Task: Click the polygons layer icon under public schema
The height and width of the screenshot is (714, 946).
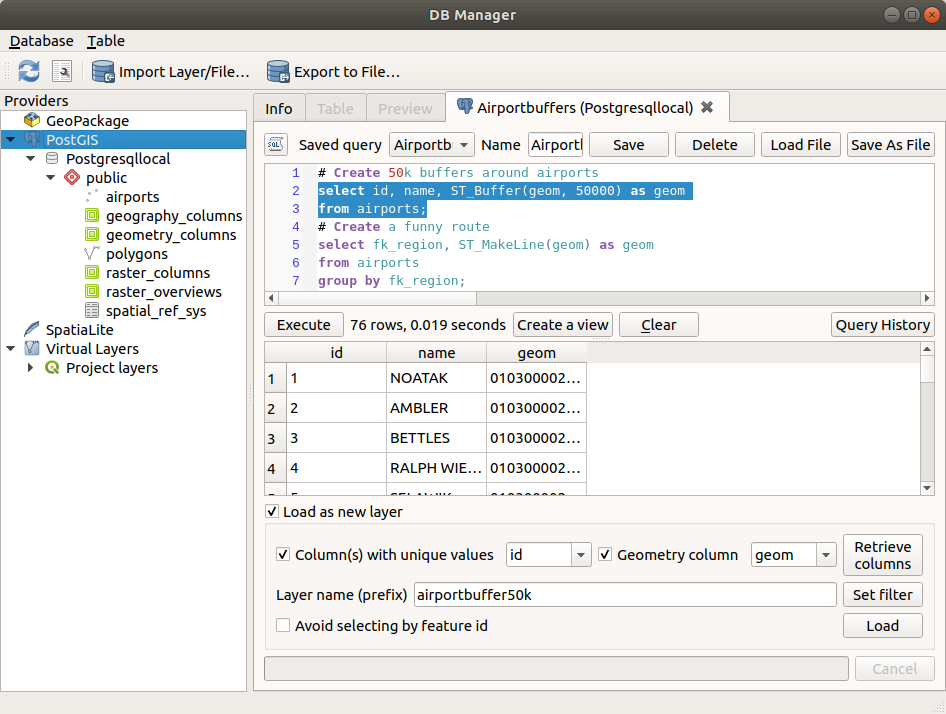Action: tap(90, 253)
